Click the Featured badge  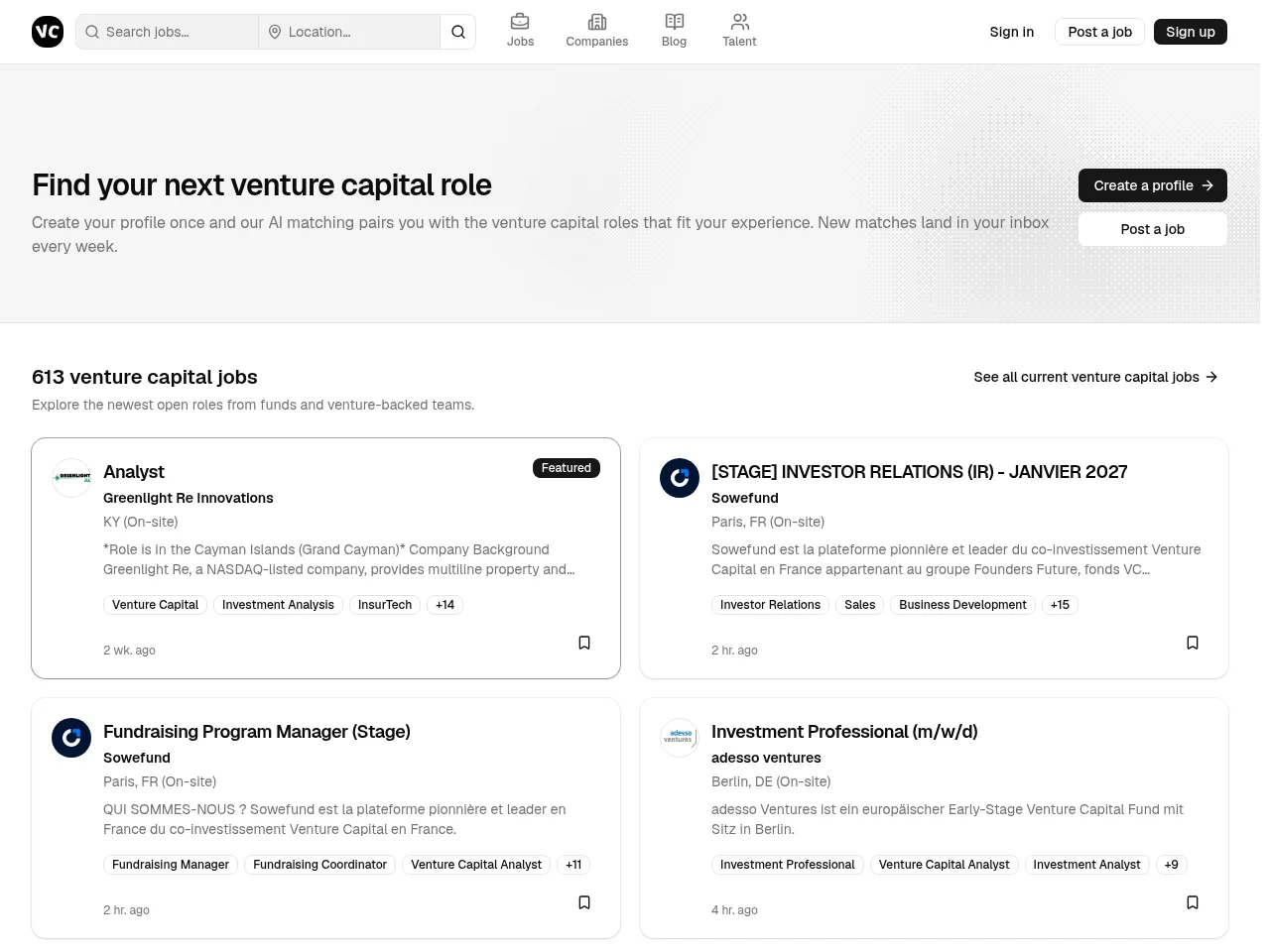(567, 468)
